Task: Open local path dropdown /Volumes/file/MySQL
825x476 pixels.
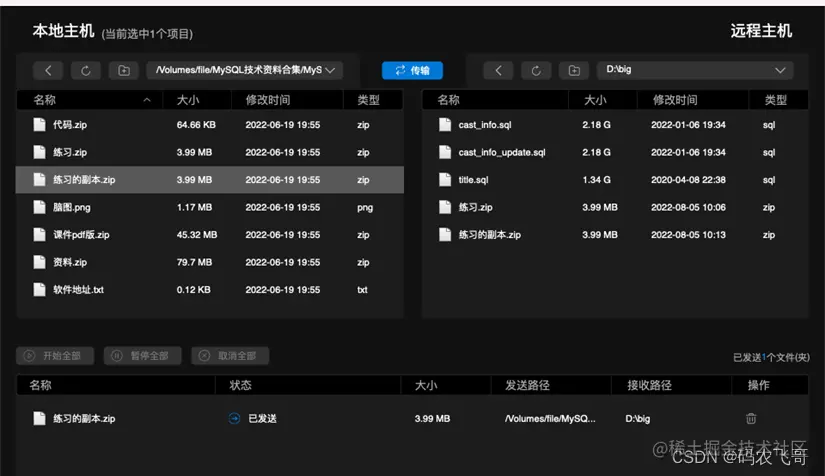Action: (245, 70)
